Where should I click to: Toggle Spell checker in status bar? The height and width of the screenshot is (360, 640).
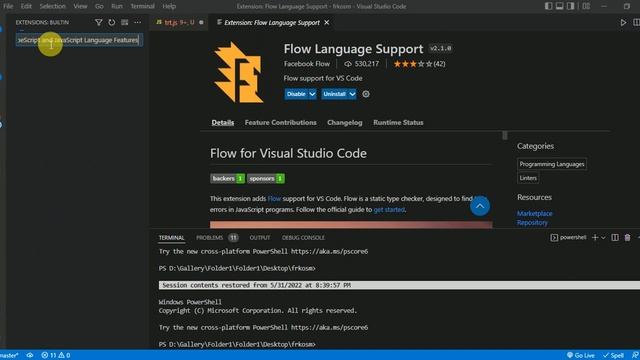(613, 355)
